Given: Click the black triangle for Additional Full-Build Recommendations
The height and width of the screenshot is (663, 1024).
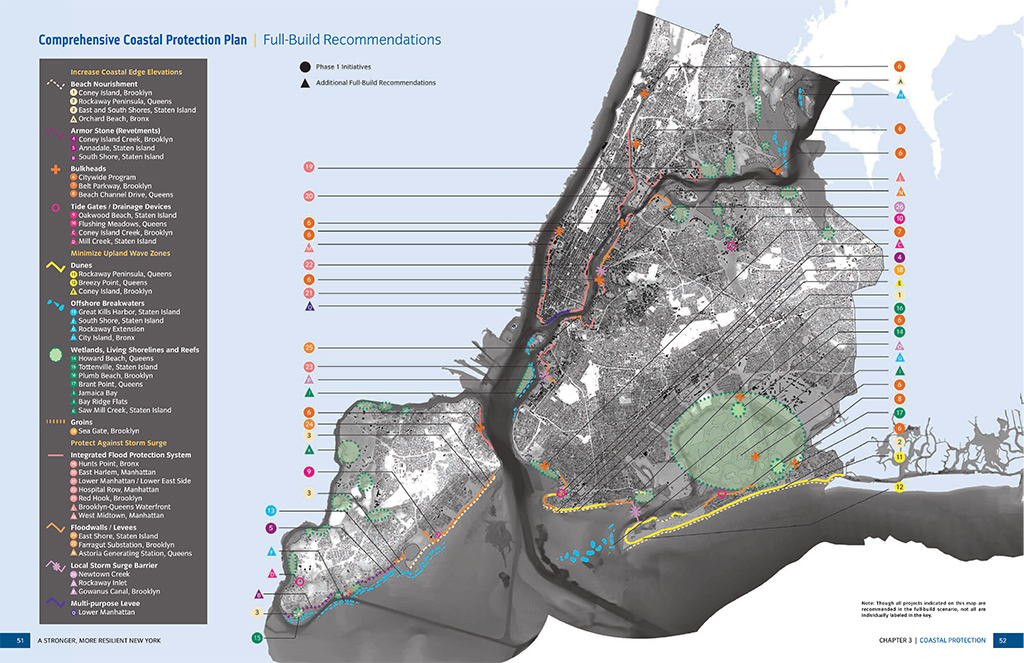Looking at the screenshot, I should tap(305, 83).
